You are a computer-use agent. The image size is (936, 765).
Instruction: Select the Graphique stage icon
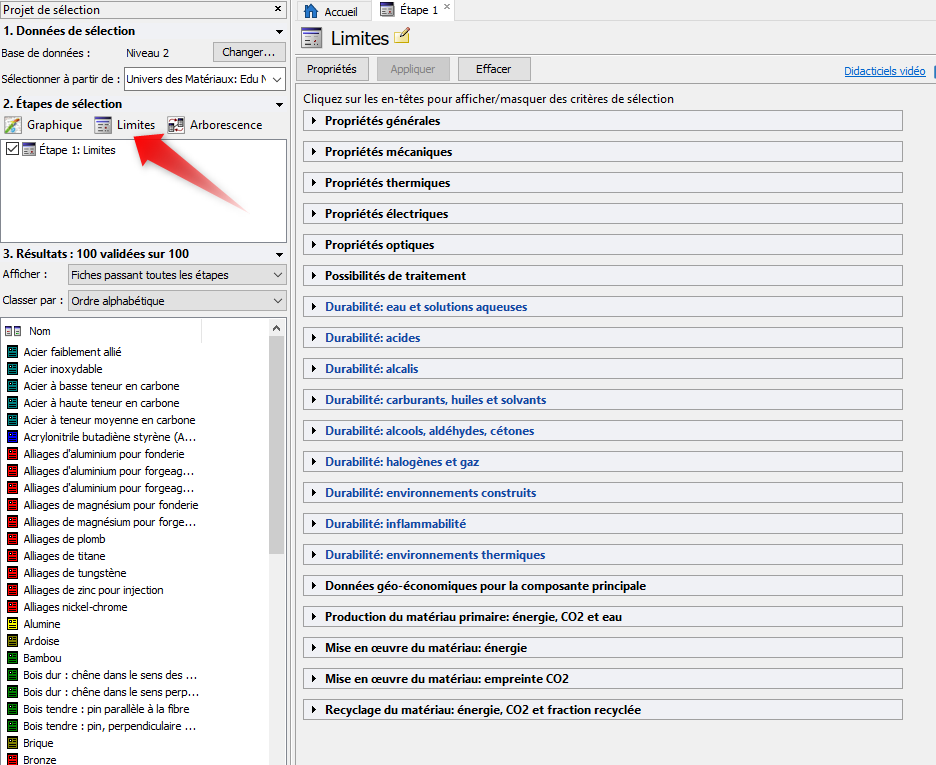(13, 125)
